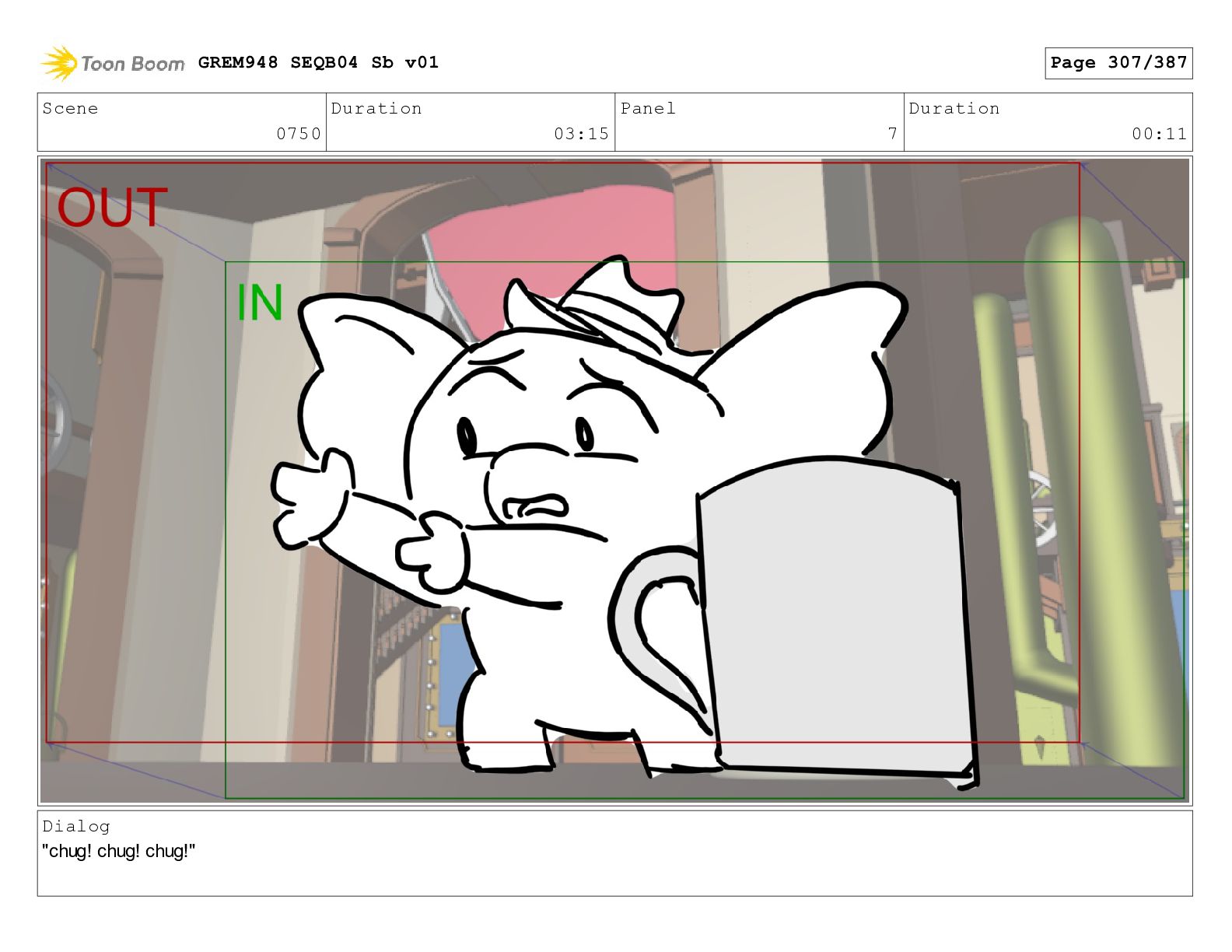
Task: Click the scene number 0750
Action: point(299,134)
